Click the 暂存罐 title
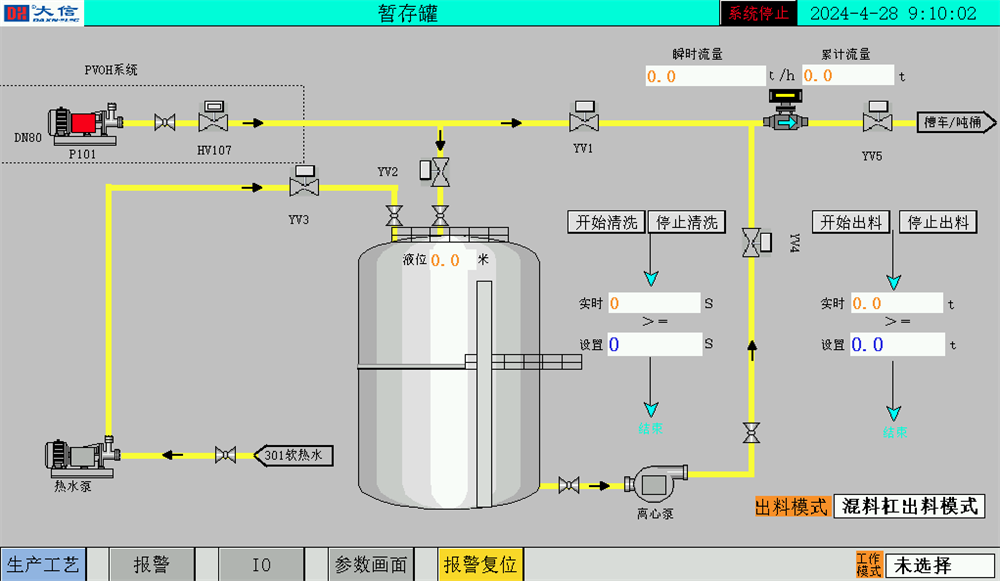This screenshot has height=581, width=1000. 408,13
